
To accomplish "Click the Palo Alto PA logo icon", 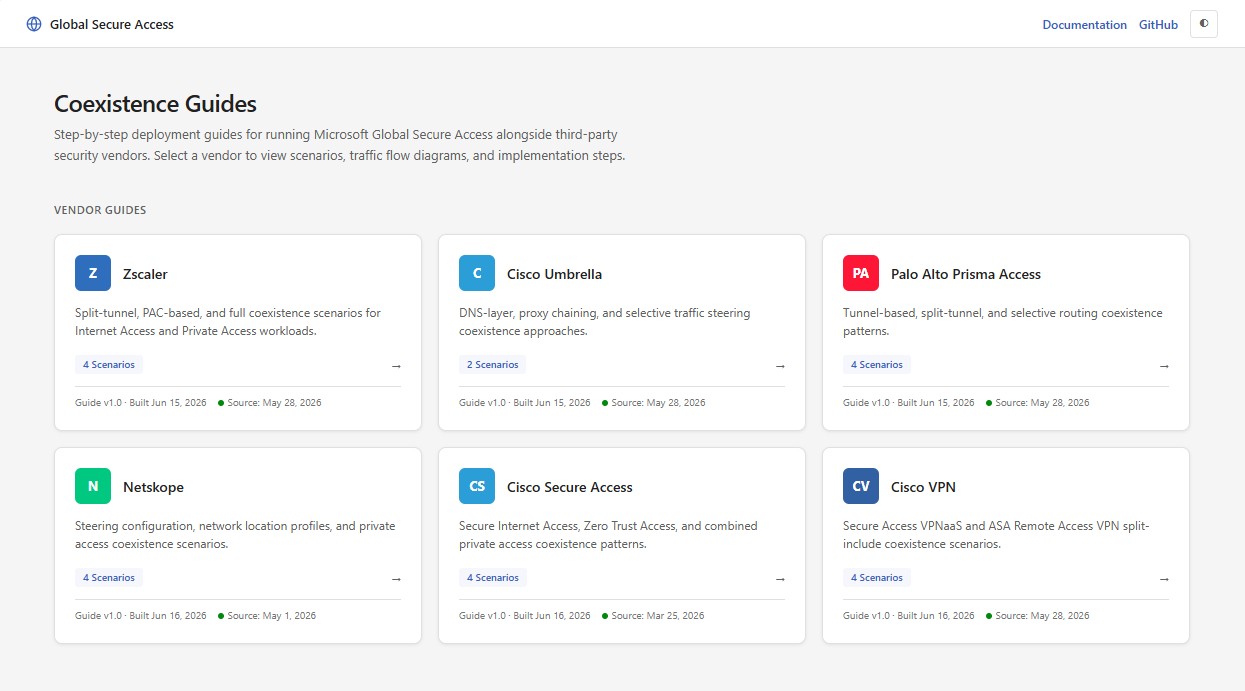I will (861, 273).
